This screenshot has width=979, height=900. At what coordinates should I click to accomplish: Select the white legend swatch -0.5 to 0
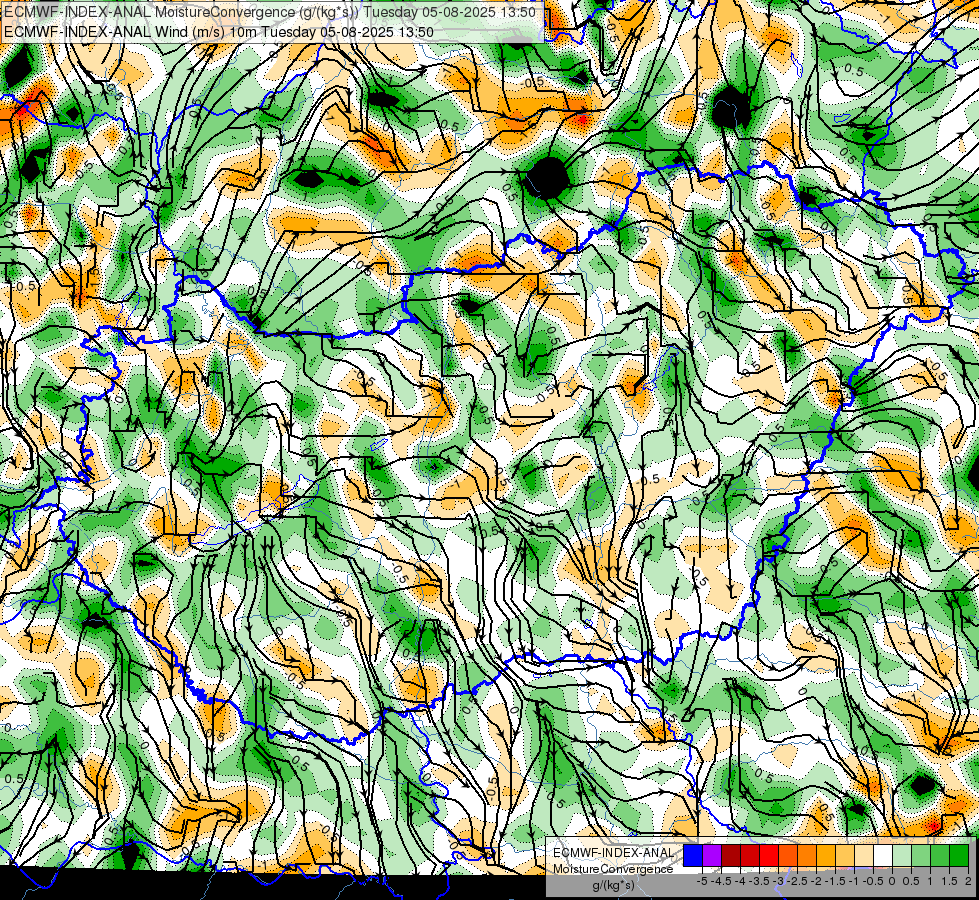click(883, 855)
